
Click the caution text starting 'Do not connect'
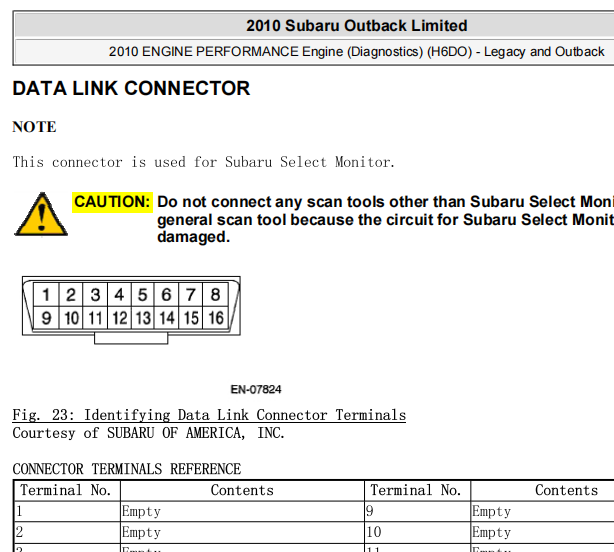(385, 202)
